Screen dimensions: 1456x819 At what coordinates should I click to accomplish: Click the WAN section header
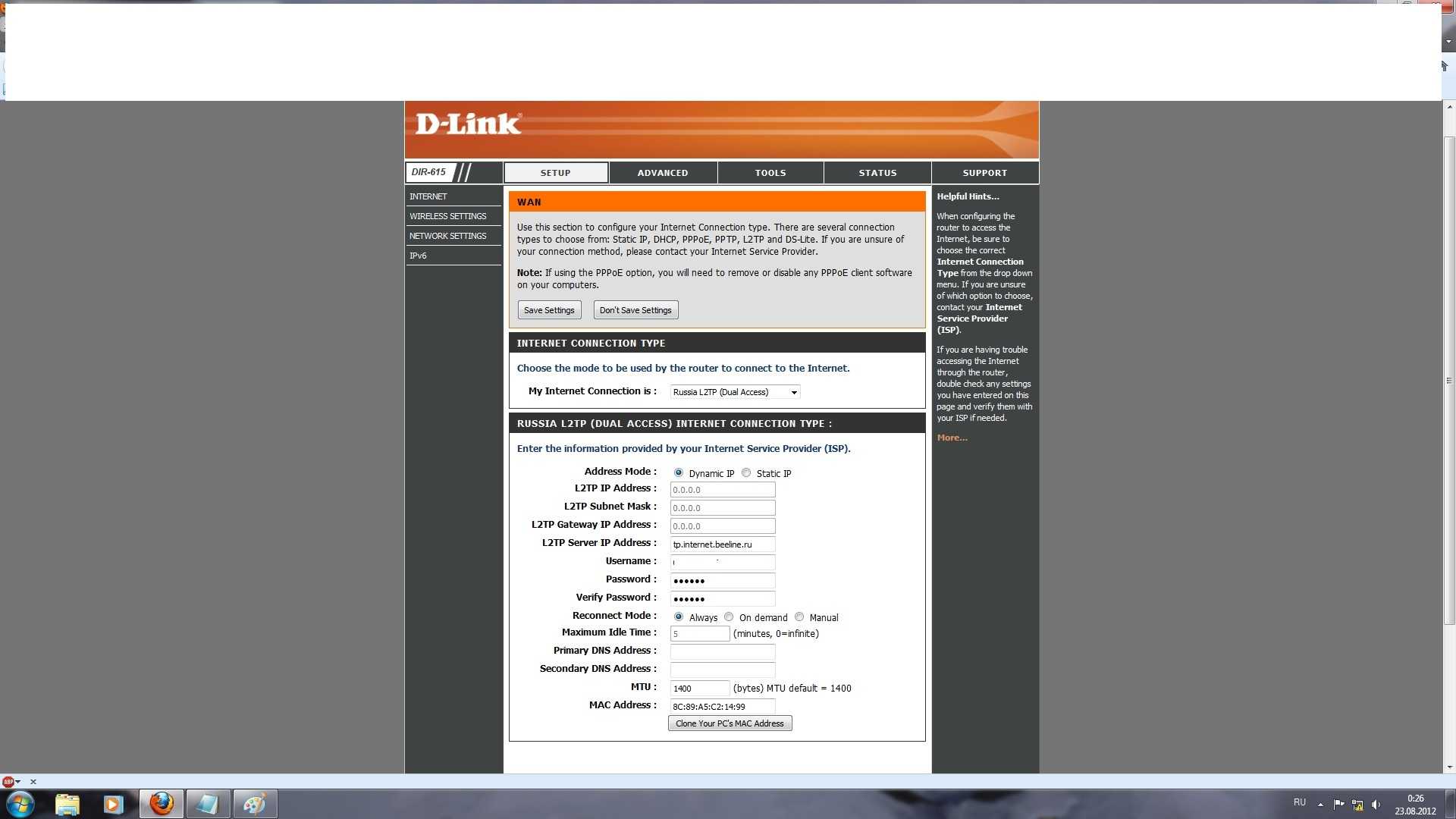click(717, 202)
